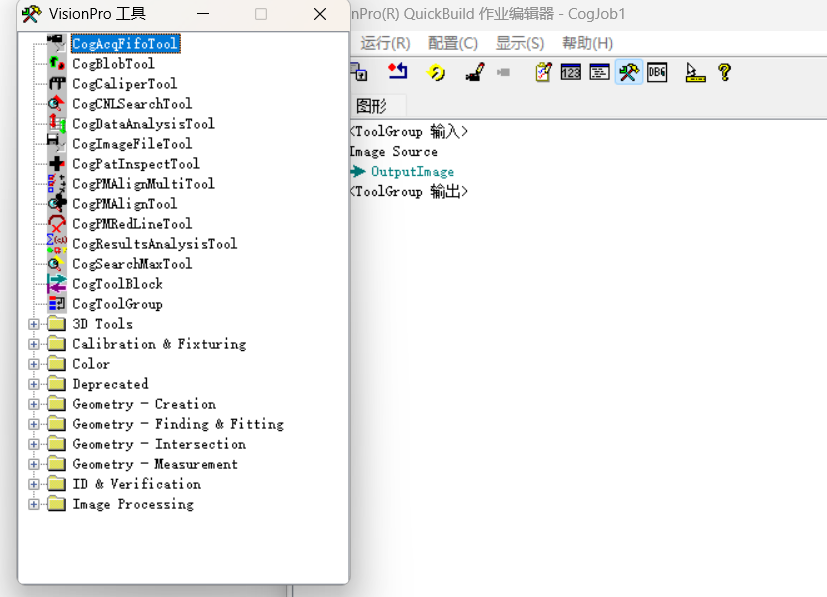Image resolution: width=827 pixels, height=597 pixels.
Task: Select the <ToolGroup 输出> row
Action: [409, 191]
